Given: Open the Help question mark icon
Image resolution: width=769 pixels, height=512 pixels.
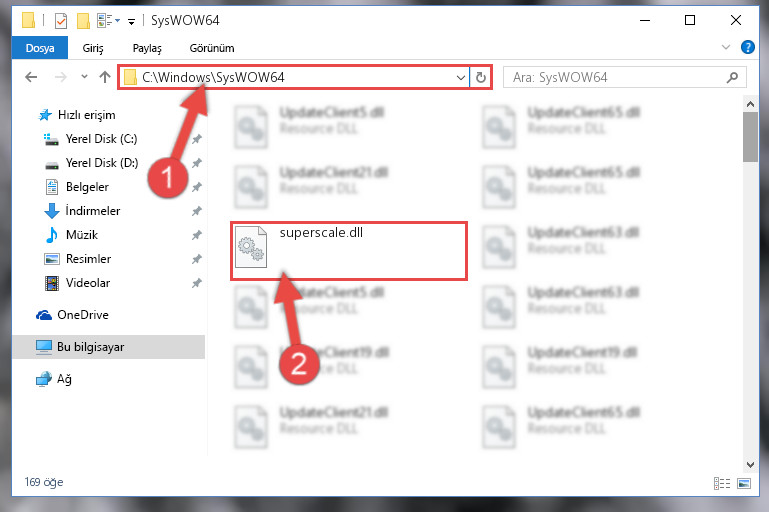Looking at the screenshot, I should point(747,47).
